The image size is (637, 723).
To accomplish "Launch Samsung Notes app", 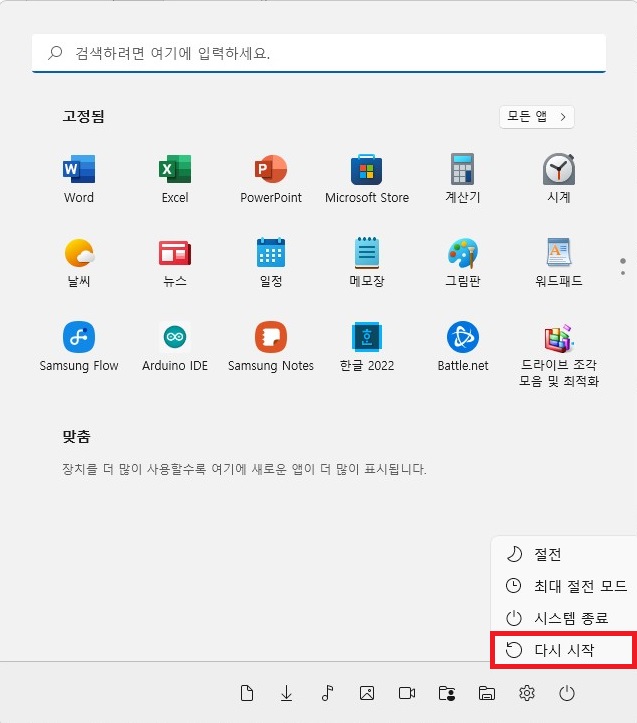I will click(271, 346).
